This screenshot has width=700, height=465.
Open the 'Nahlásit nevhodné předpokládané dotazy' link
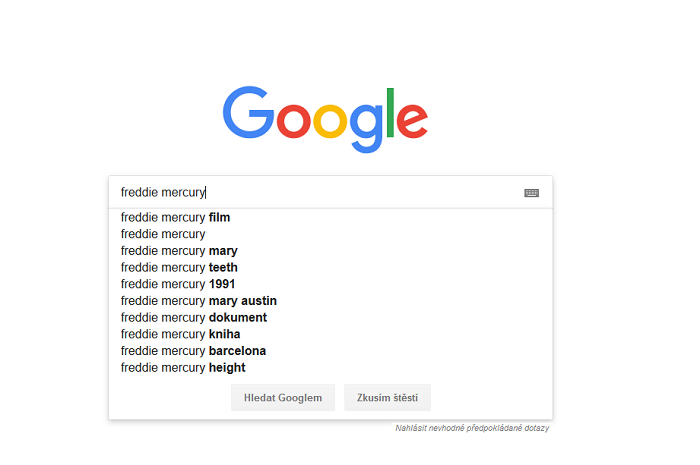(x=472, y=429)
